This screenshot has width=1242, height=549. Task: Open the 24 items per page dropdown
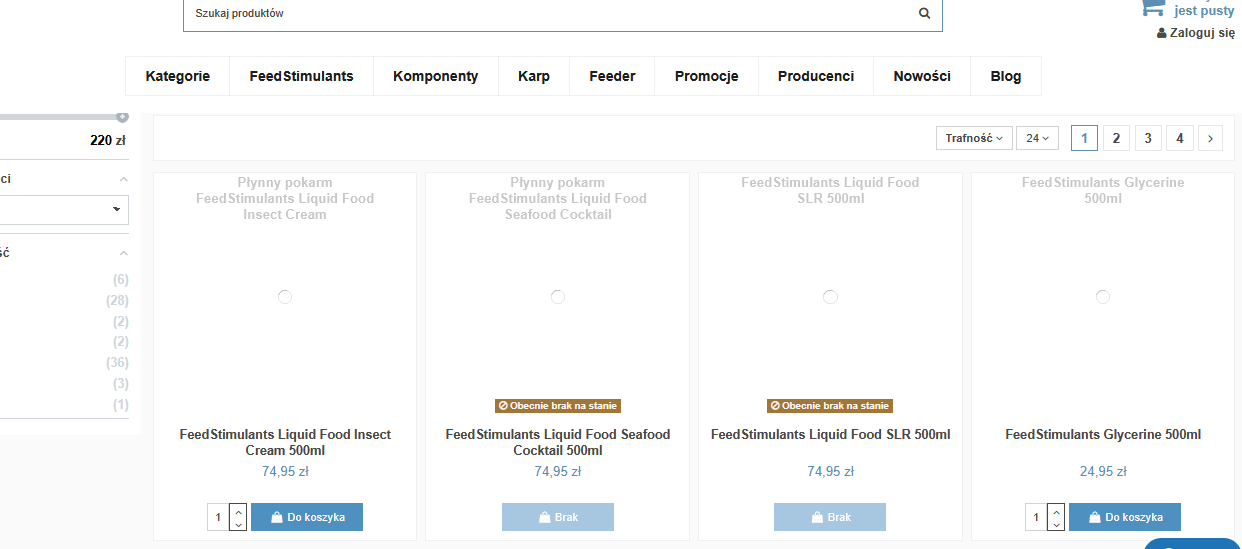click(x=1037, y=138)
